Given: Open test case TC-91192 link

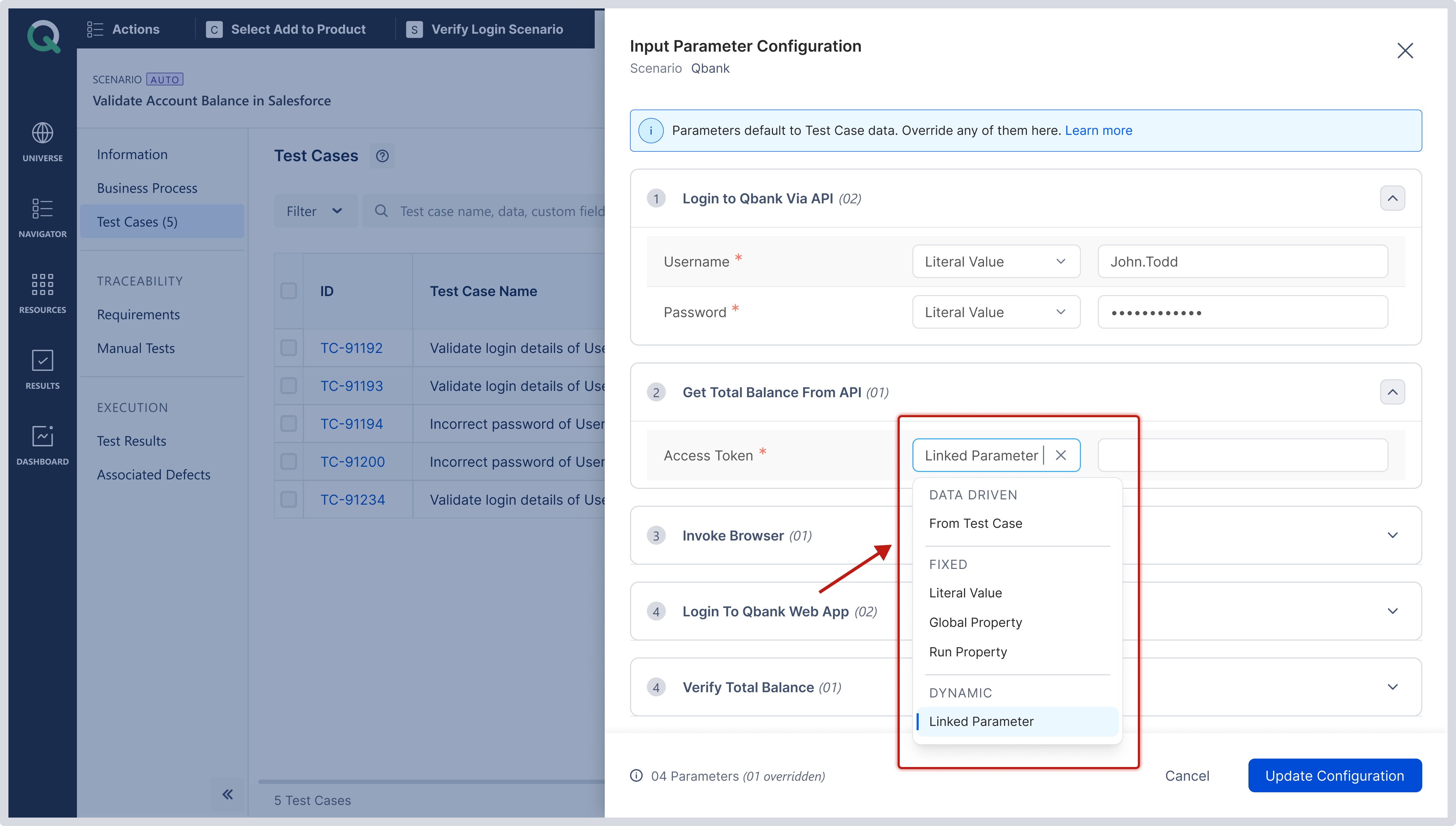Looking at the screenshot, I should point(351,348).
